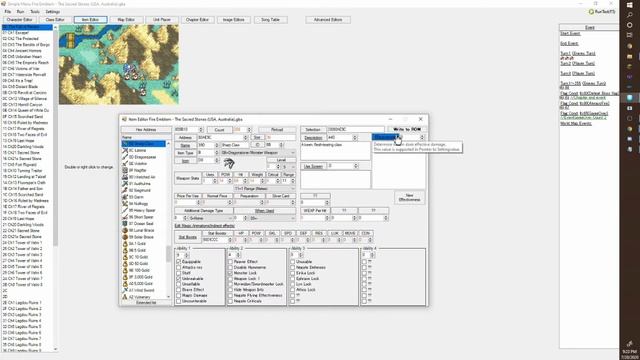Enable the Uncounterable checkbox
The height and width of the screenshot is (360, 640).
pyautogui.click(x=178, y=301)
